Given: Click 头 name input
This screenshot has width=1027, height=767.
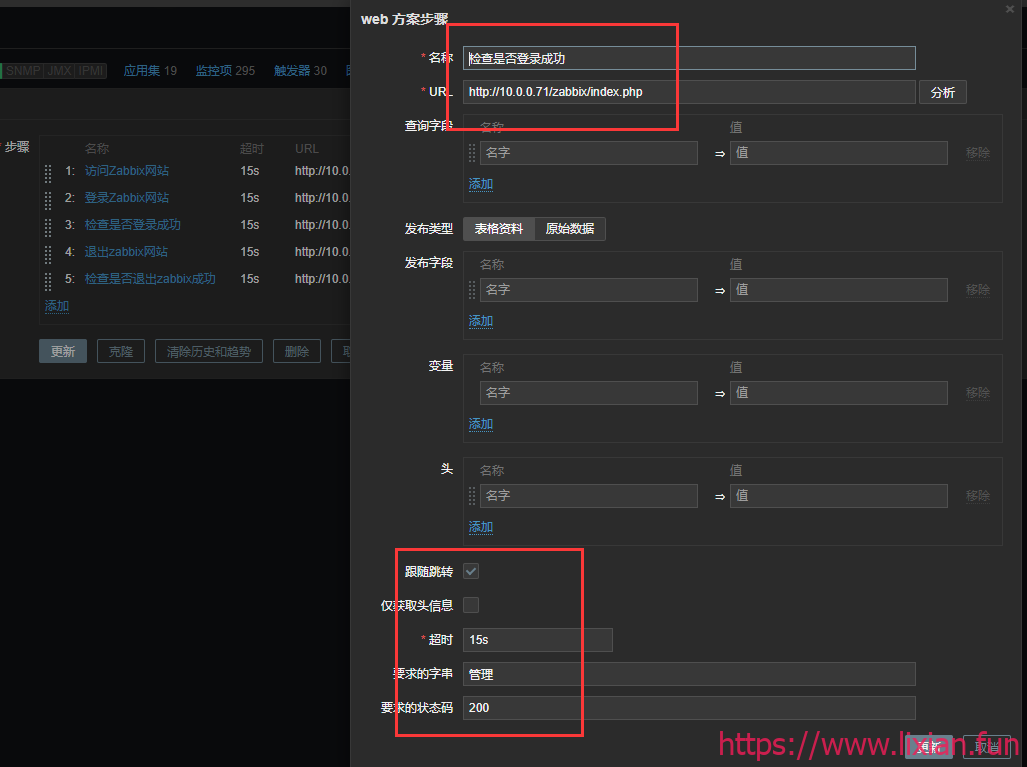Looking at the screenshot, I should tap(588, 495).
